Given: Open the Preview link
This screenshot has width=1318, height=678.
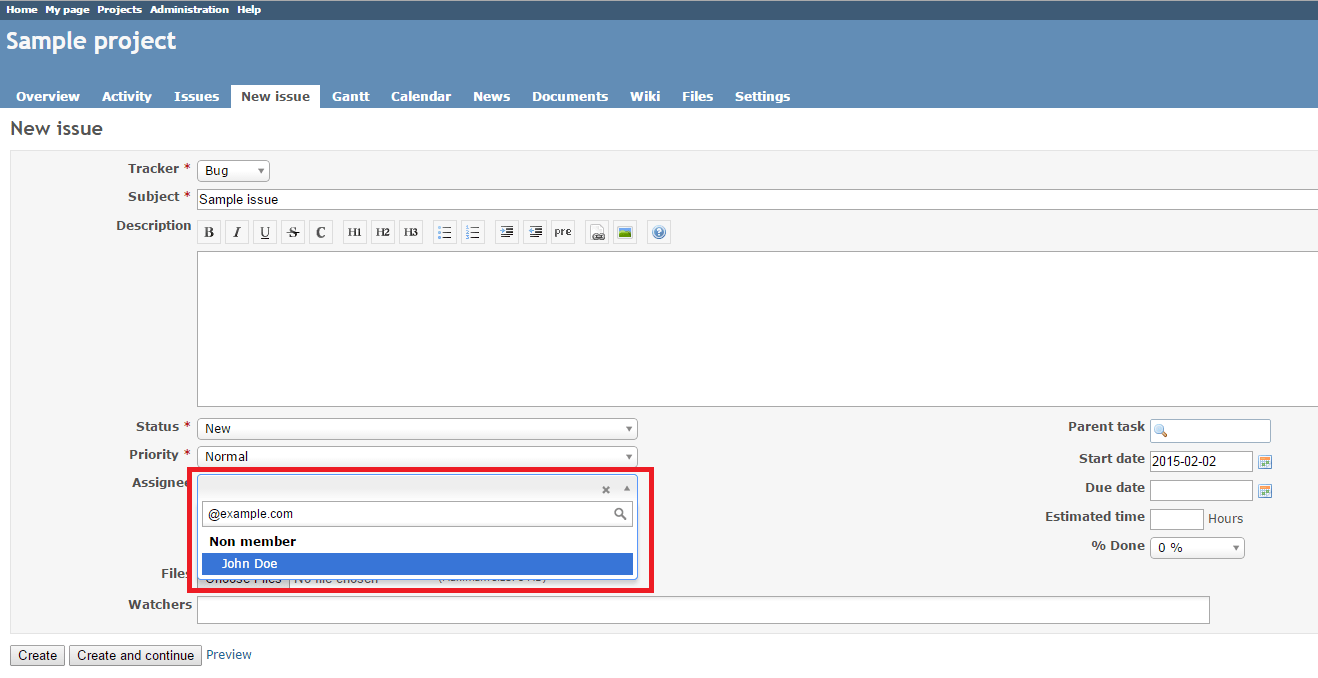Looking at the screenshot, I should 229,654.
